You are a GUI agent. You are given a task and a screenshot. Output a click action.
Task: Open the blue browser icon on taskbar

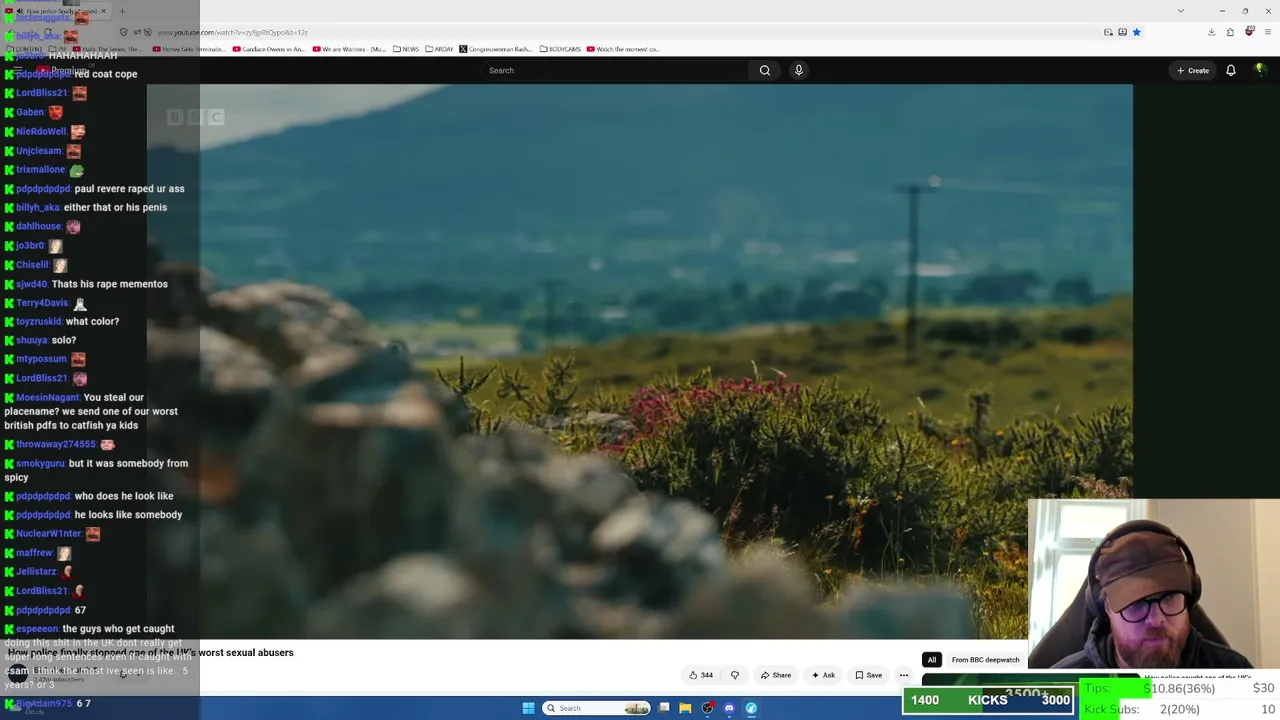click(751, 708)
